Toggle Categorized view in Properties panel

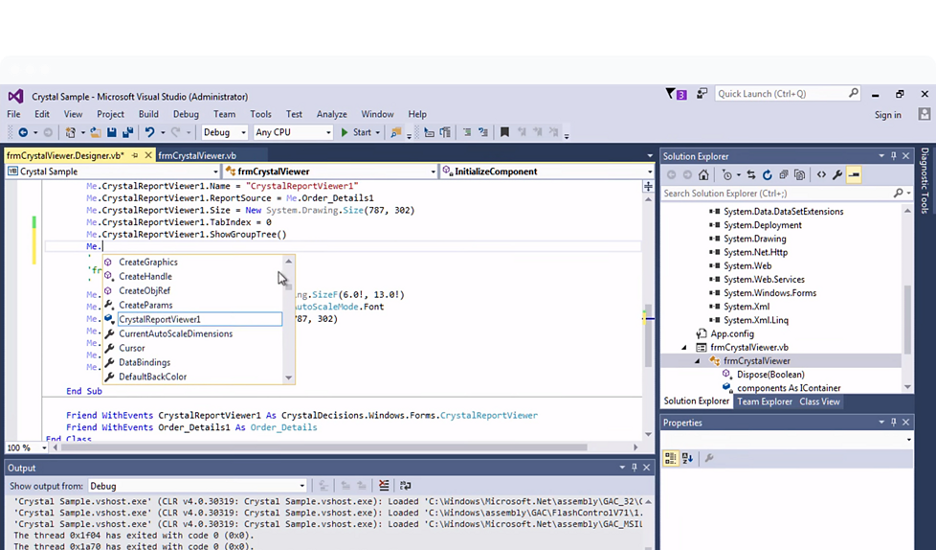coord(672,458)
